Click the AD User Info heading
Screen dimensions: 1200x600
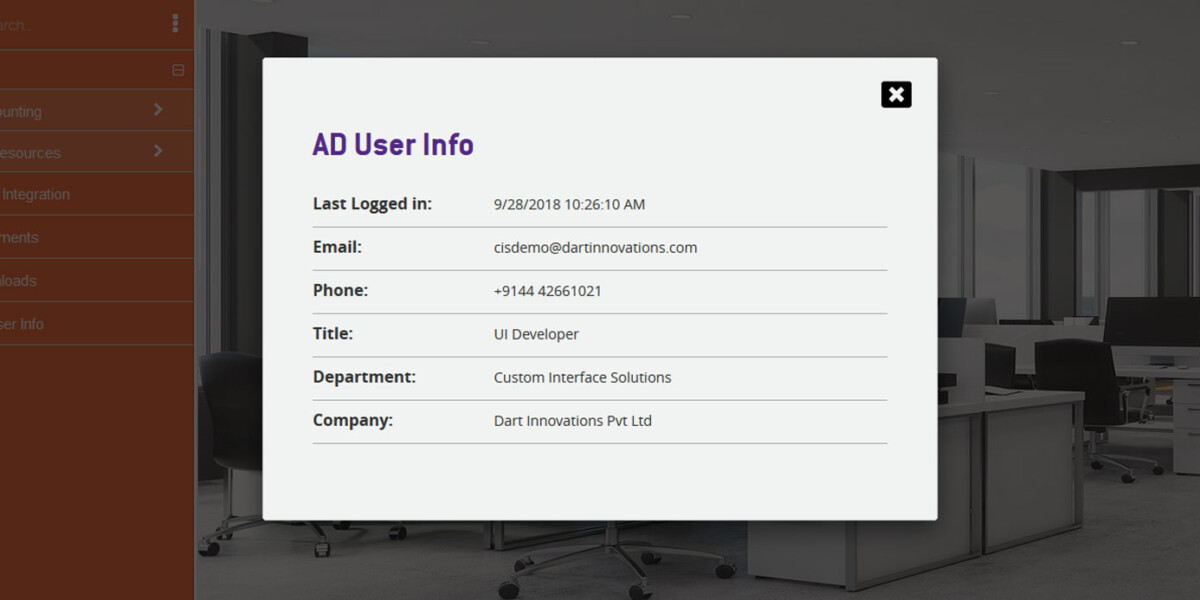tap(393, 144)
